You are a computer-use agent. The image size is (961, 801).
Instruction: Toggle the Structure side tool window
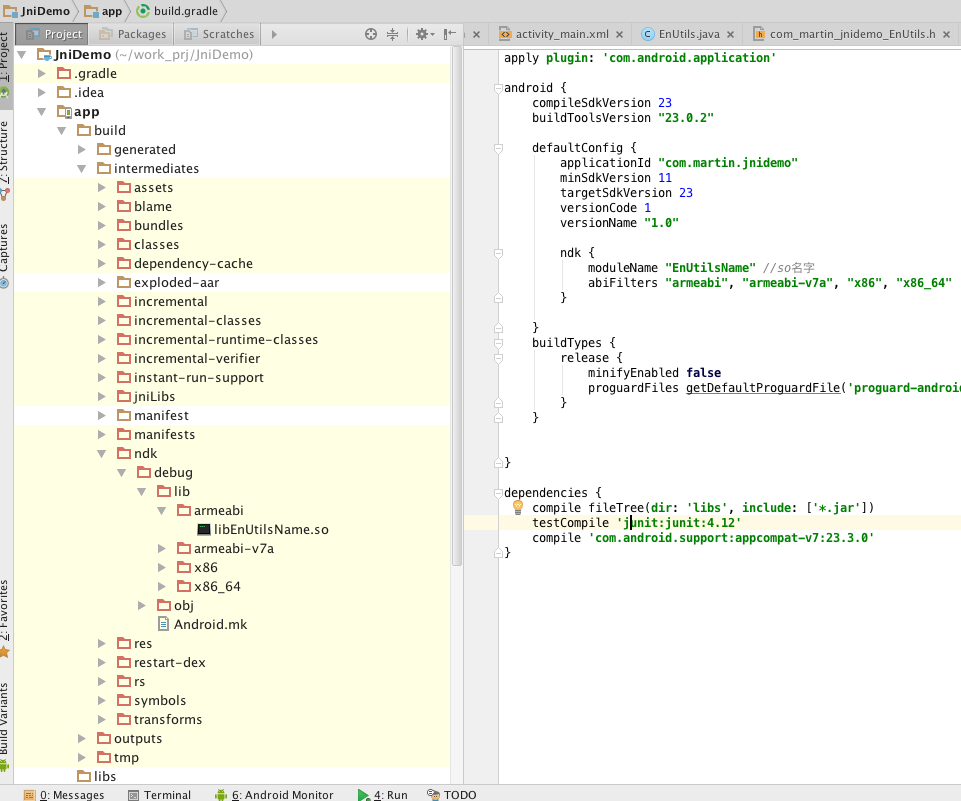[6, 150]
